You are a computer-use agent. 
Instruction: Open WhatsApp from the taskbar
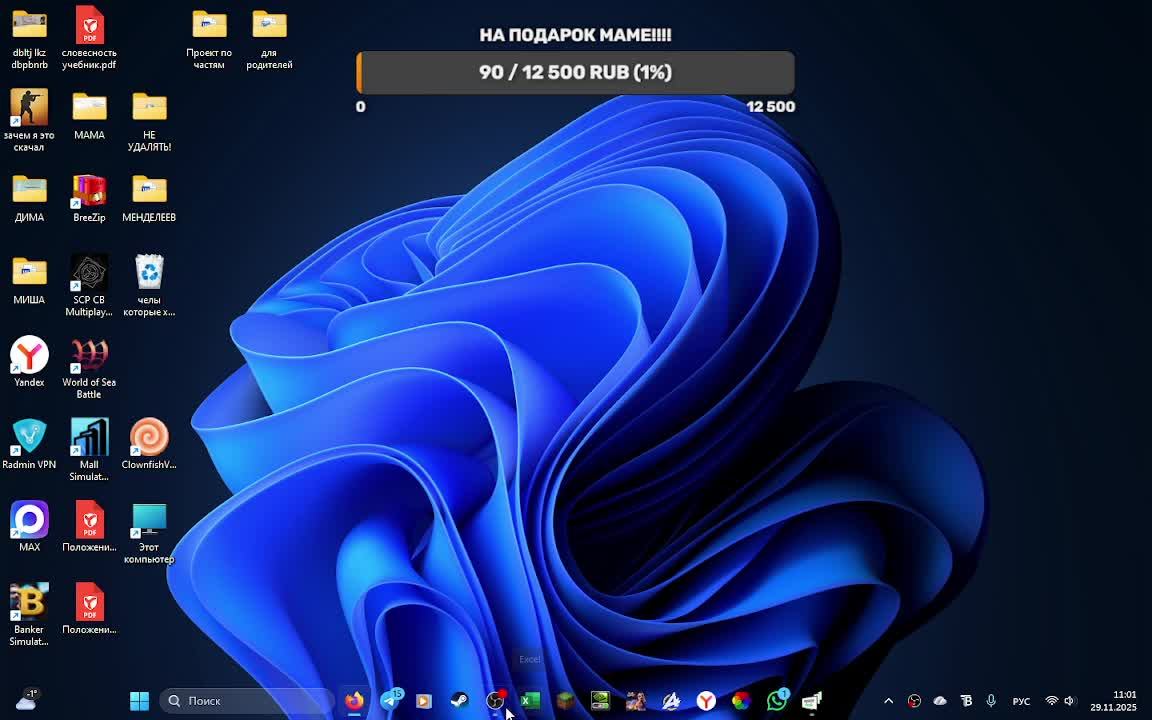coord(777,700)
